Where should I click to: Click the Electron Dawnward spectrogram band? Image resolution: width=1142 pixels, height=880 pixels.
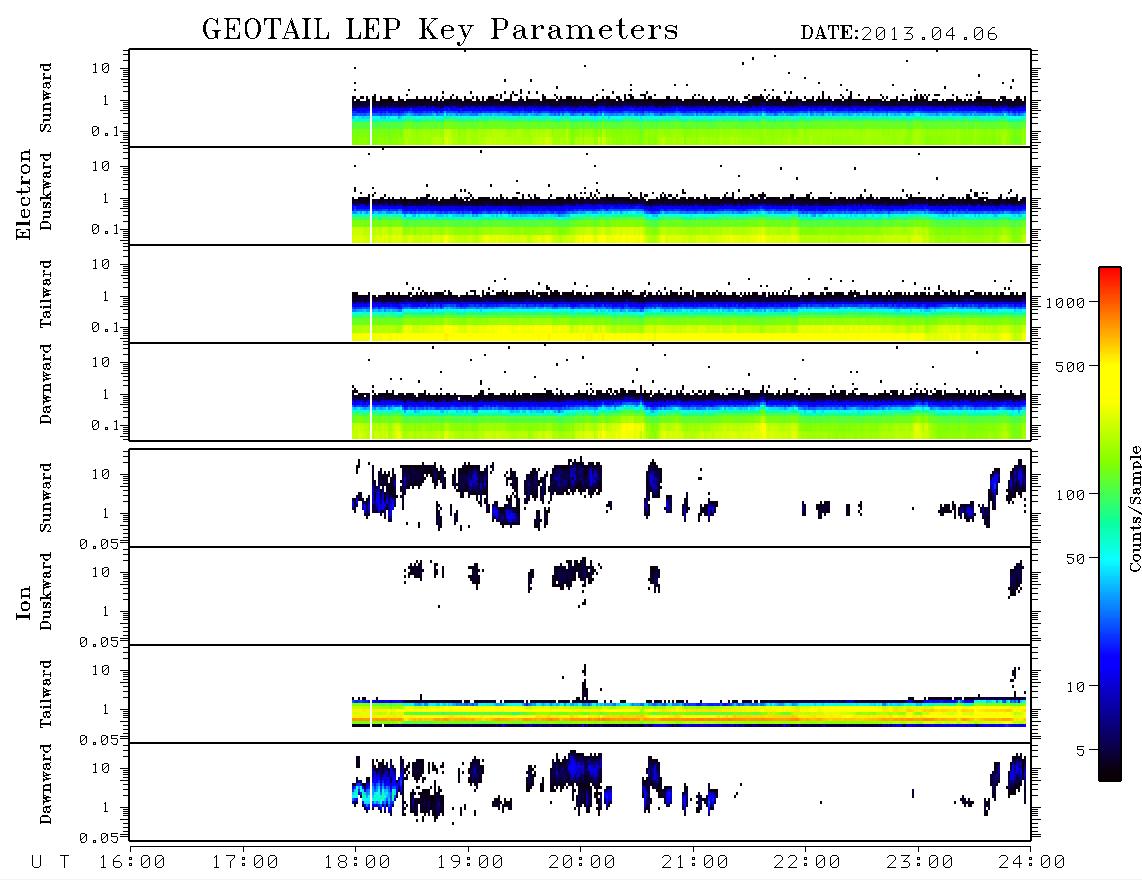[689, 415]
